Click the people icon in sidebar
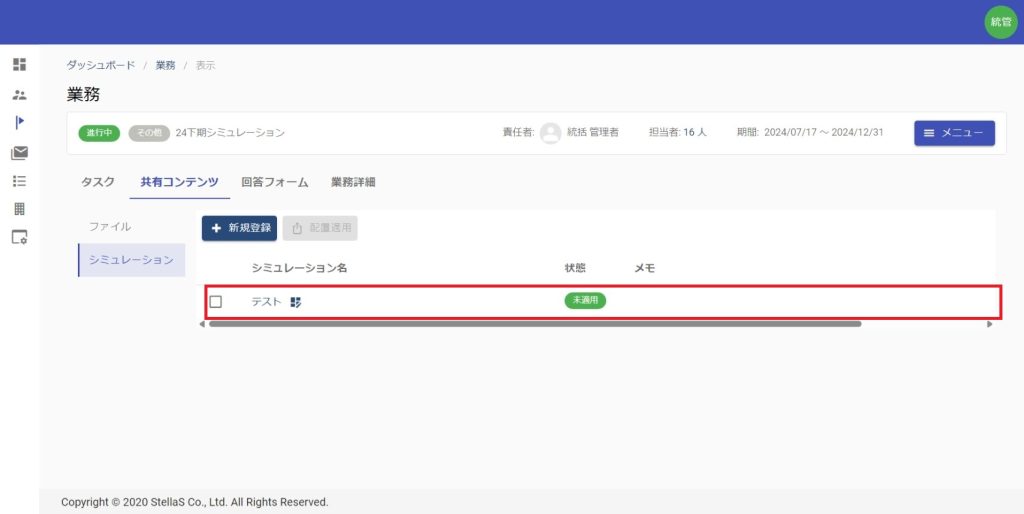Image resolution: width=1024 pixels, height=514 pixels. (19, 95)
